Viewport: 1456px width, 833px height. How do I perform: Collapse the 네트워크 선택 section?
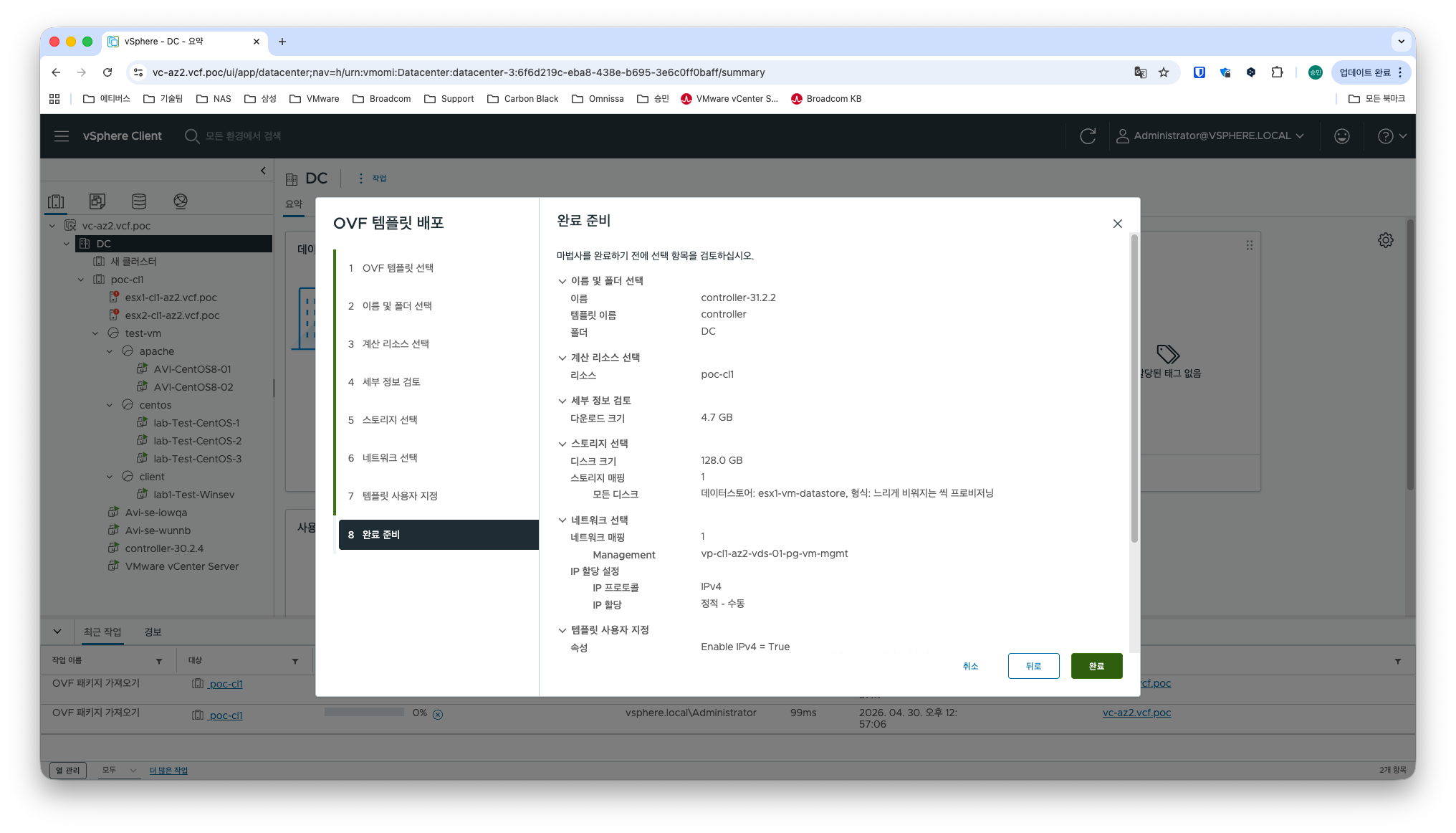point(562,520)
